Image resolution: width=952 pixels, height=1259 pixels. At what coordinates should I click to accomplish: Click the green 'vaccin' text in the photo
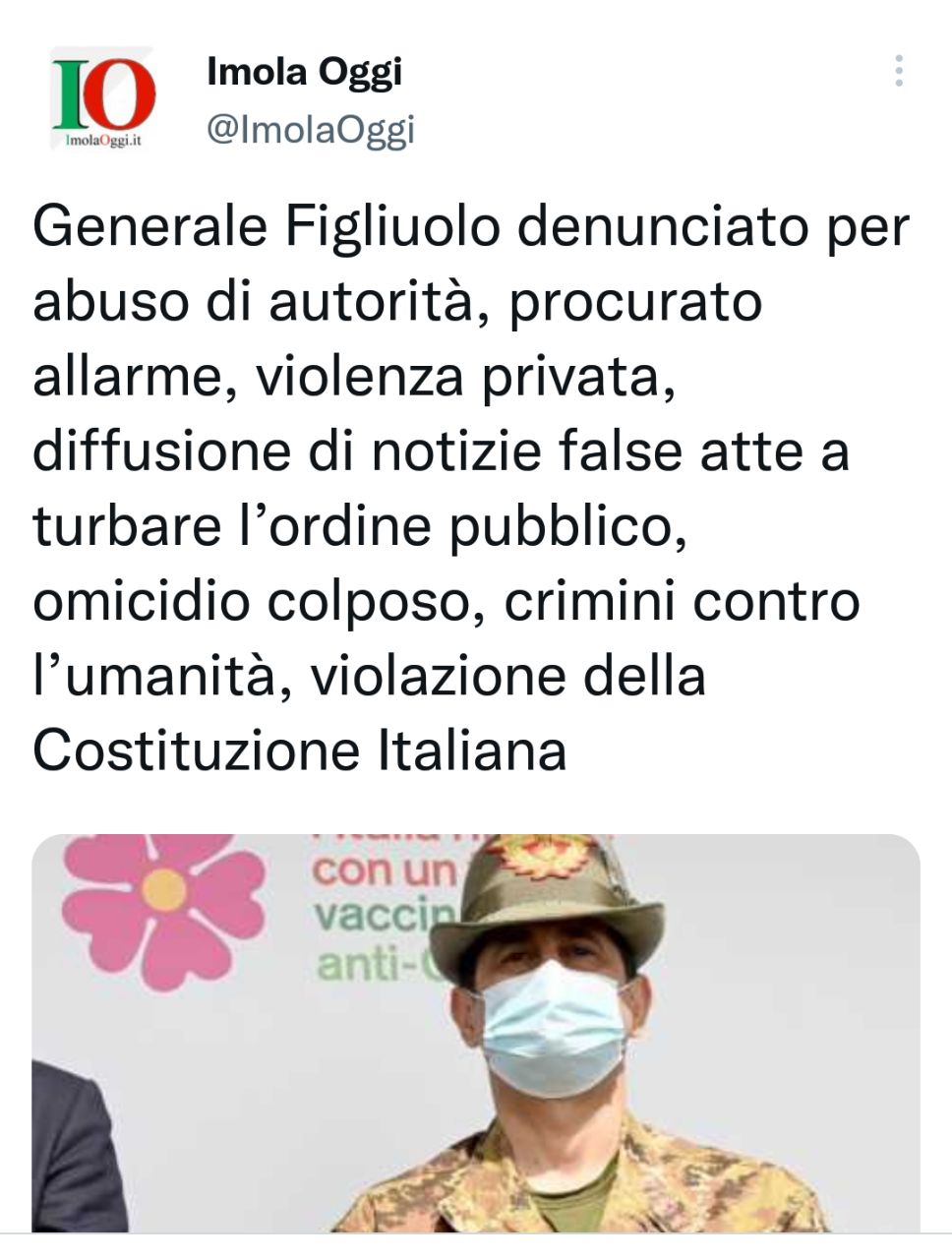point(386,920)
